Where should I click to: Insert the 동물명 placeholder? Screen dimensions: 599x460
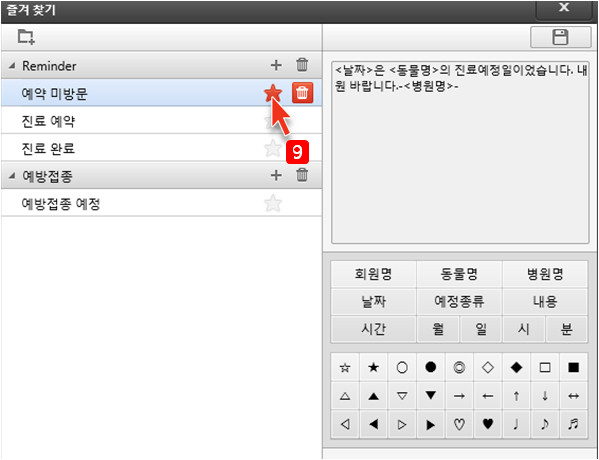point(459,274)
